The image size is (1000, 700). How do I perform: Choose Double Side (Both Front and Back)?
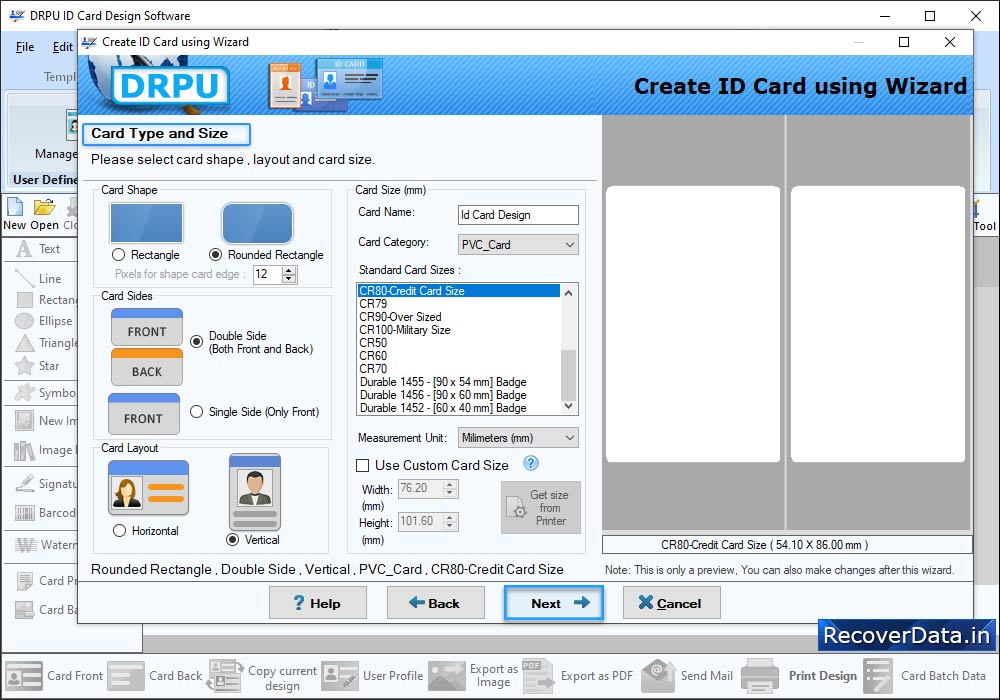pos(197,341)
